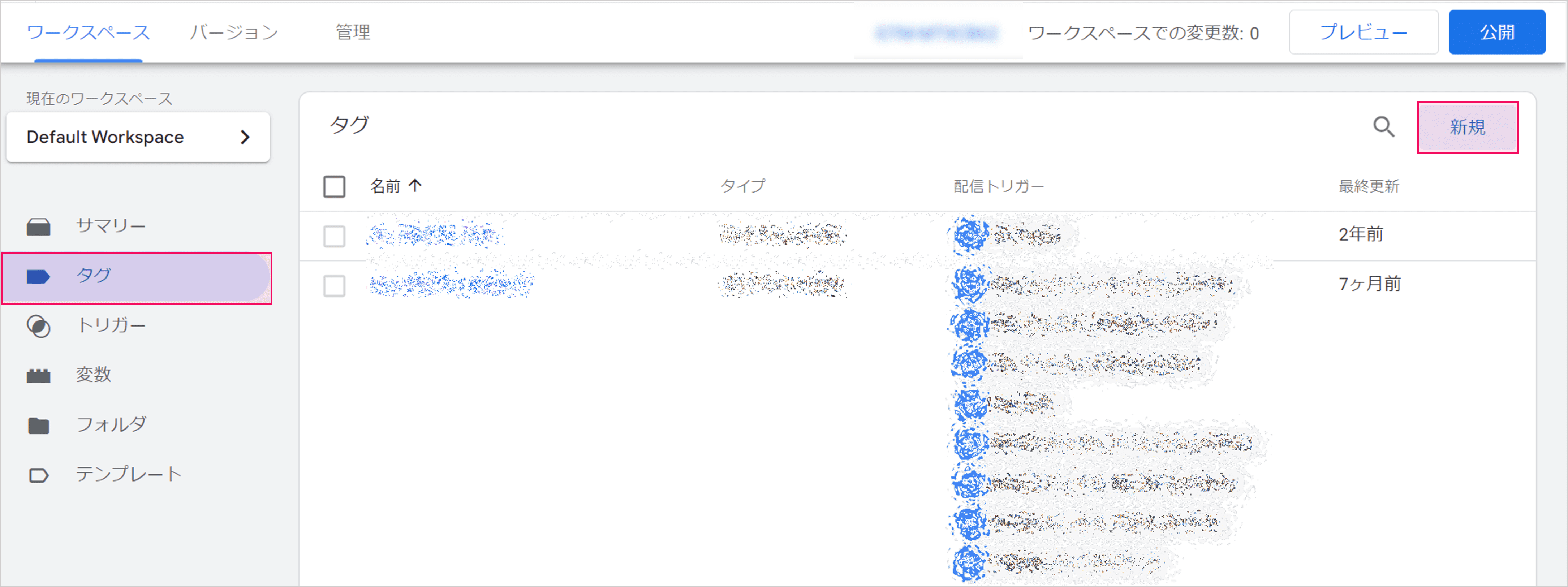The height and width of the screenshot is (587, 1568).
Task: Open the blurred tag name link in the 2年前 row
Action: click(x=434, y=235)
